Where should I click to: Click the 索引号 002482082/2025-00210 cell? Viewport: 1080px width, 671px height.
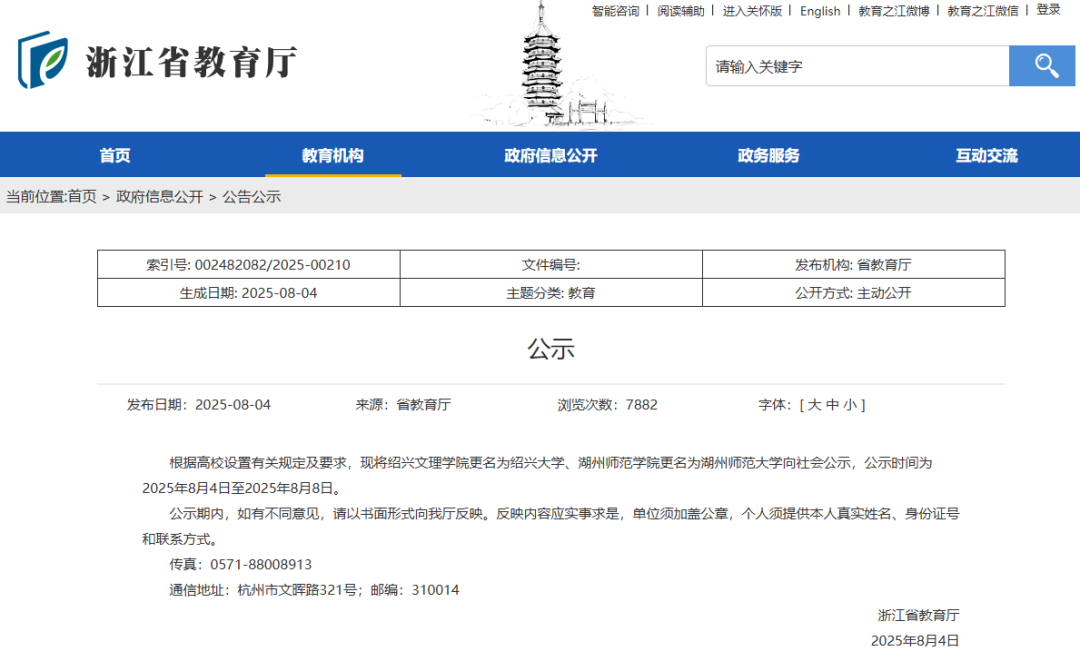[x=249, y=265]
